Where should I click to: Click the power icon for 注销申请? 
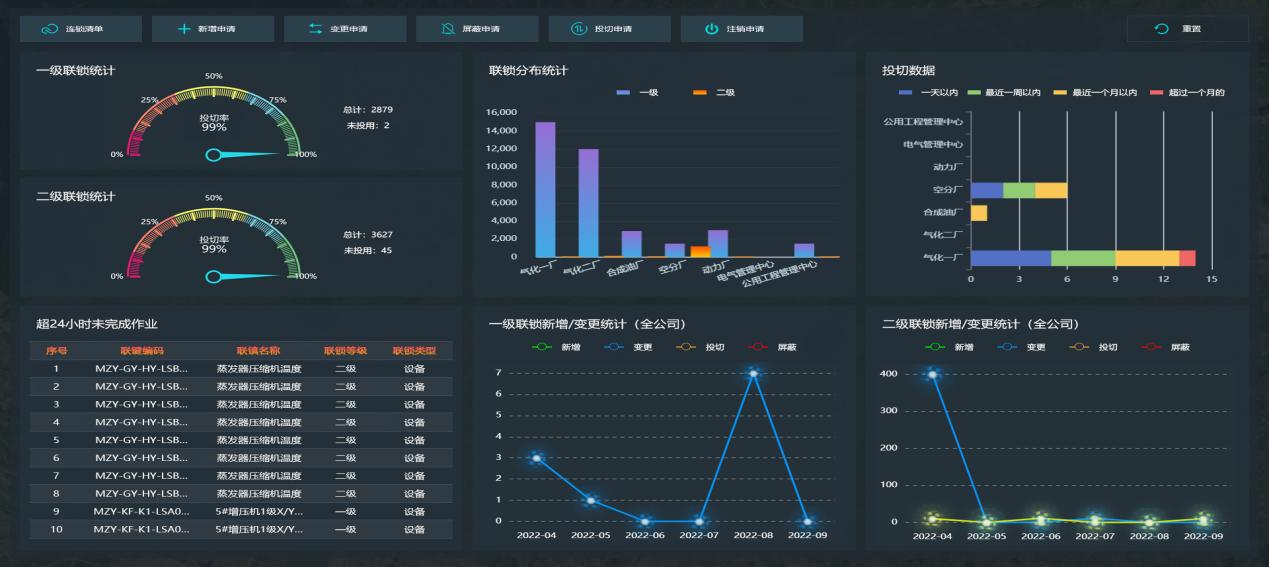(x=712, y=29)
